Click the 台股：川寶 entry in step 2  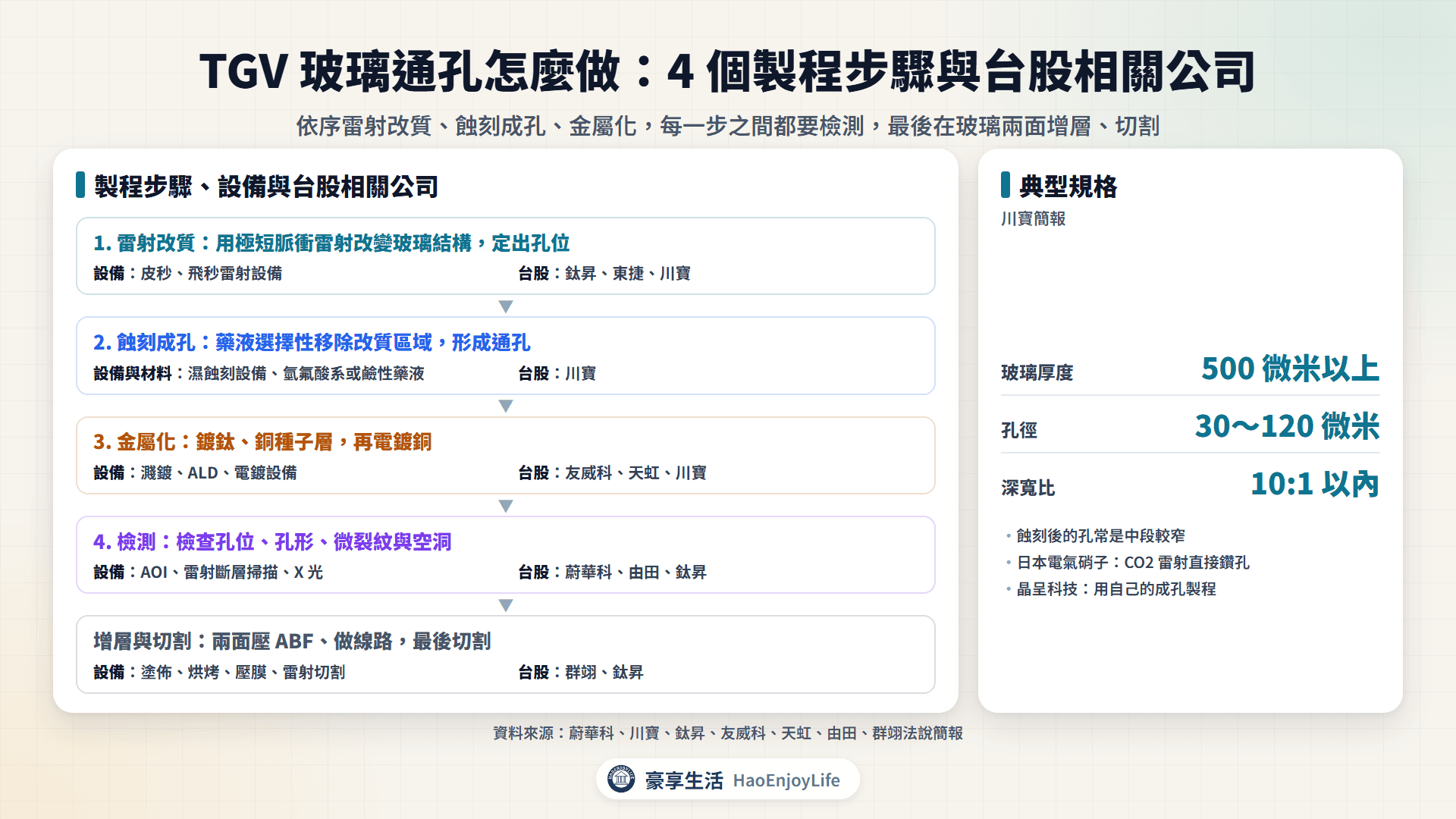coord(557,374)
